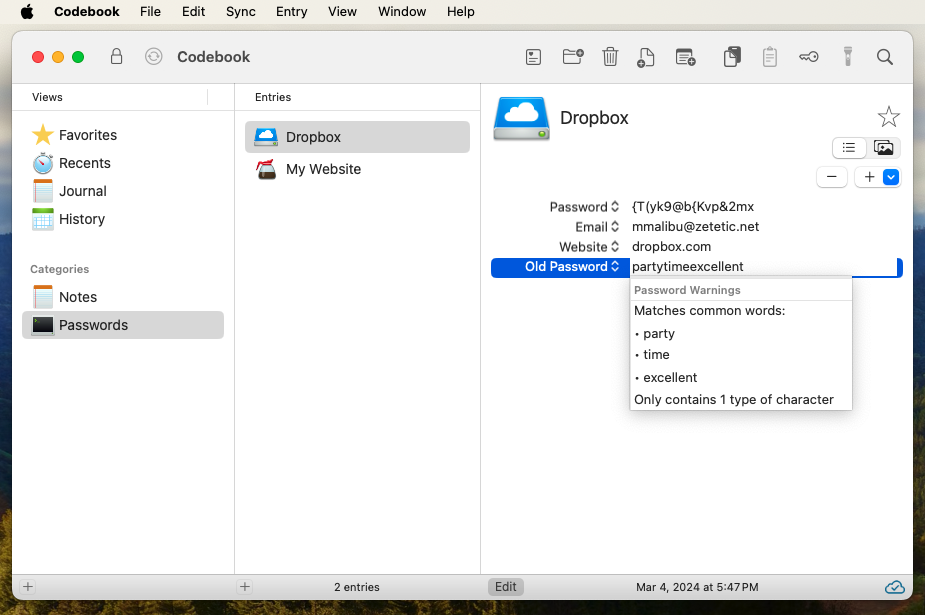925x615 pixels.
Task: Click the minus remove field button
Action: (x=832, y=177)
